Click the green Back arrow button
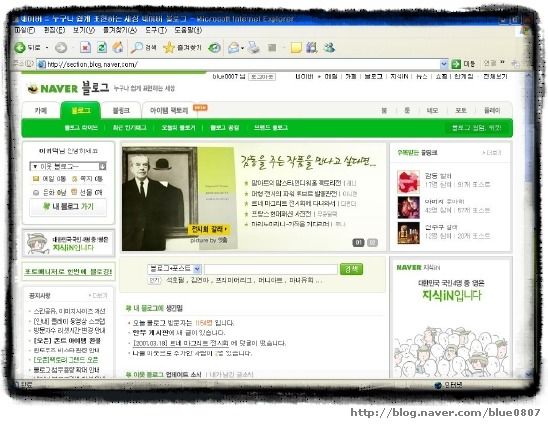 click(20, 48)
